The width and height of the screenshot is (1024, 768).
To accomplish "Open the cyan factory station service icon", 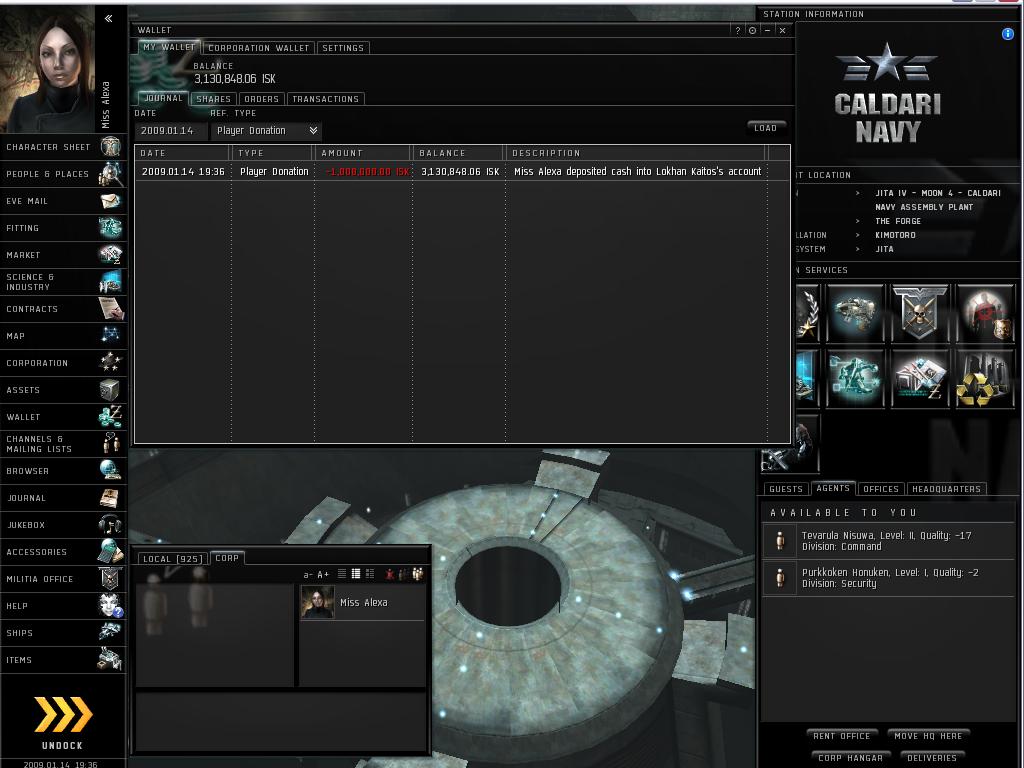I will point(855,378).
